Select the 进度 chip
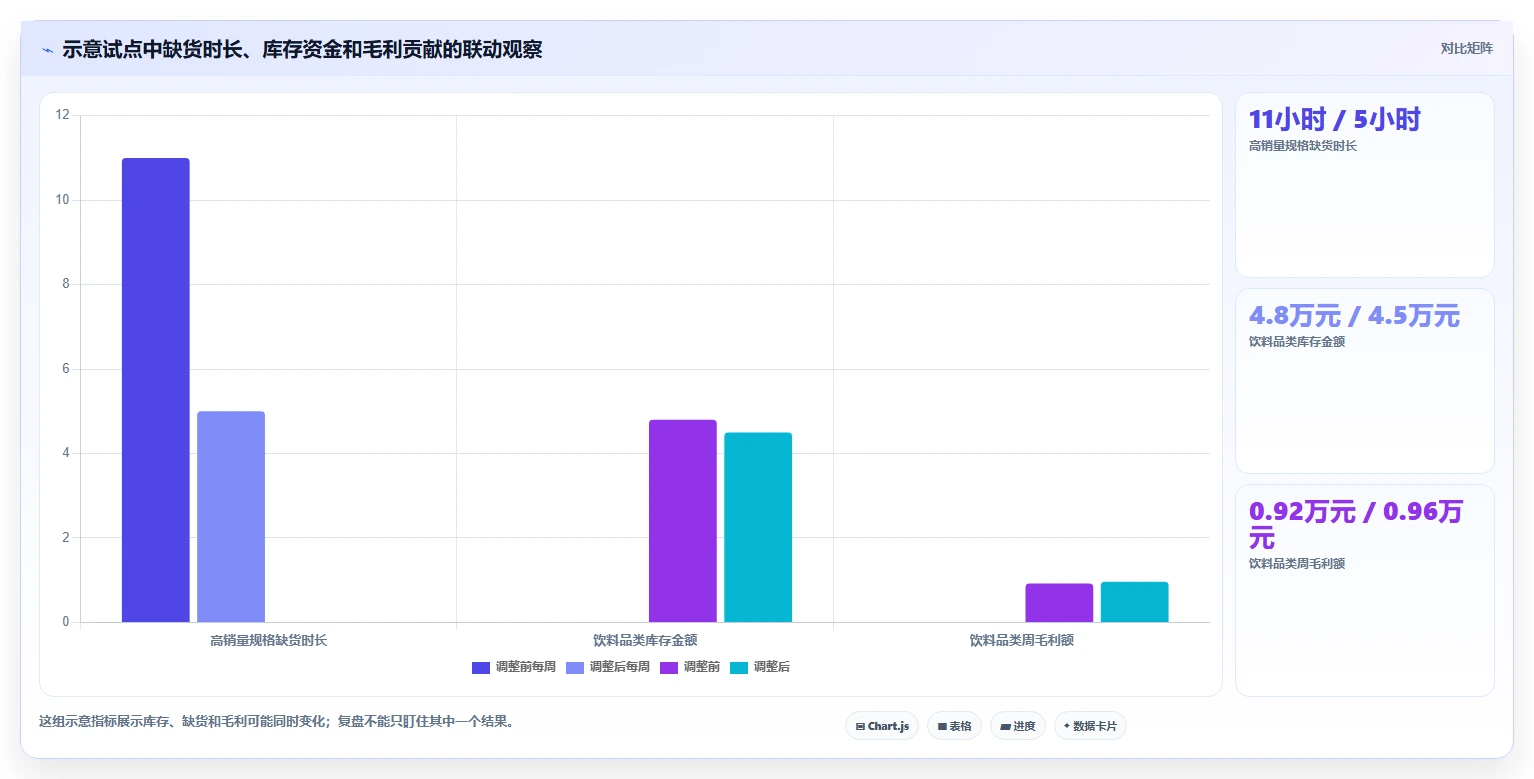This screenshot has width=1534, height=779. (1017, 726)
